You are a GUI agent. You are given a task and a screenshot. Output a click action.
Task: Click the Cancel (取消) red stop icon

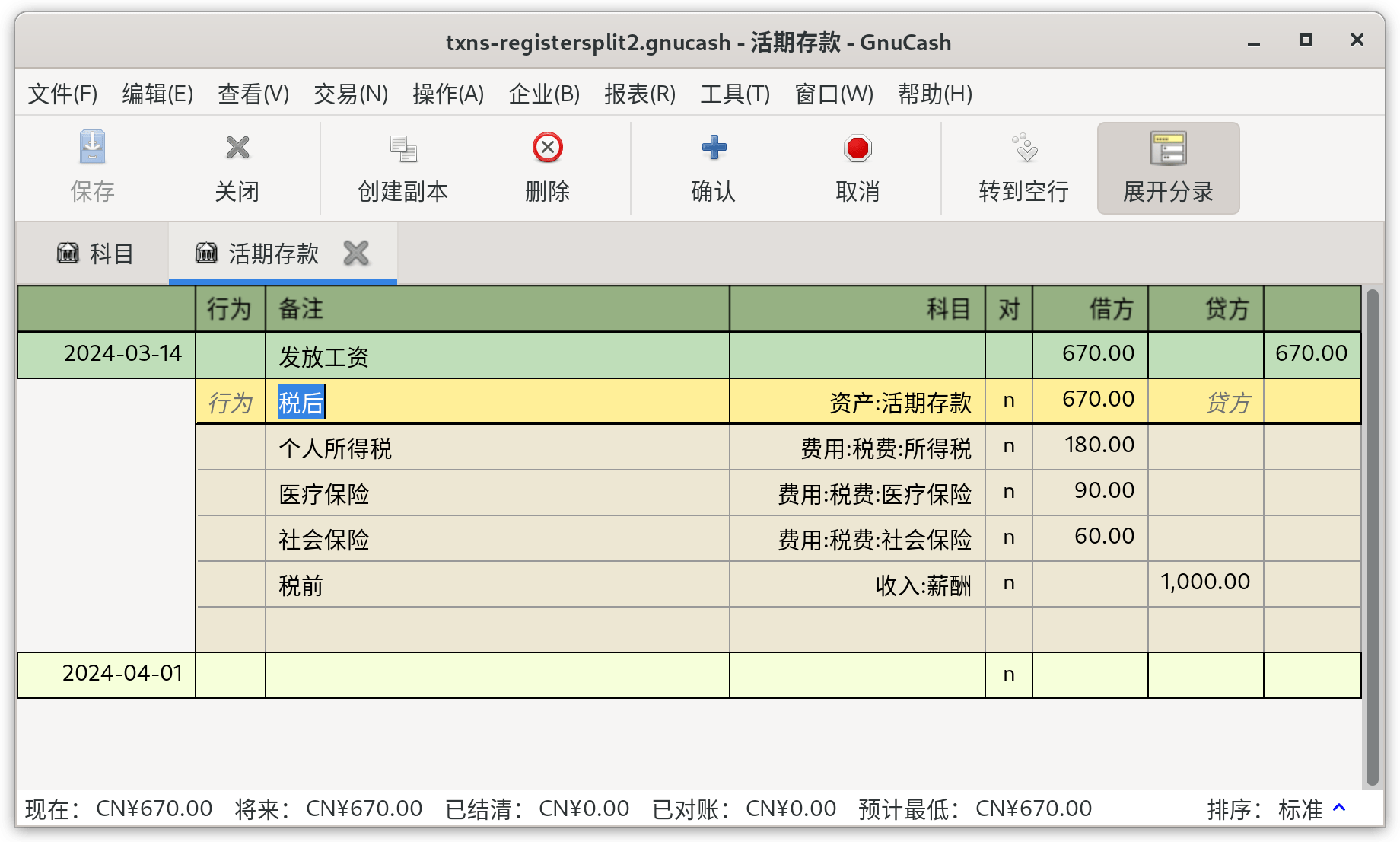(857, 148)
